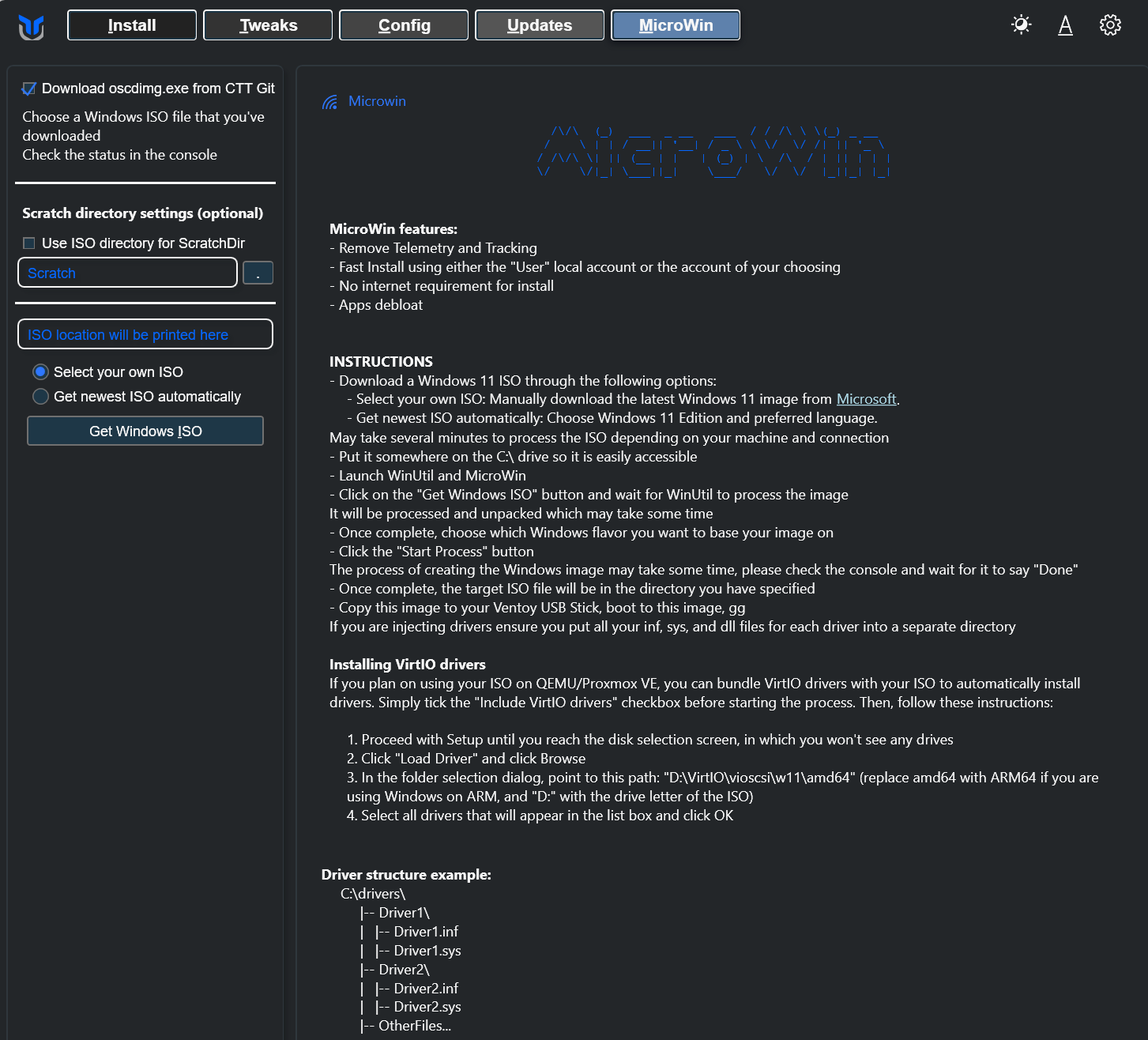This screenshot has height=1040, width=1148.
Task: Click the WinUtil logo icon
Action: point(31,27)
